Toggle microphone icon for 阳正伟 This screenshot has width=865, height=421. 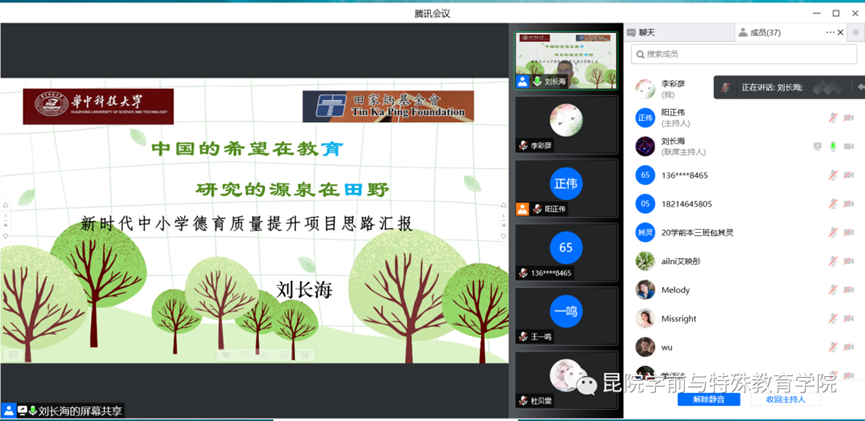832,118
